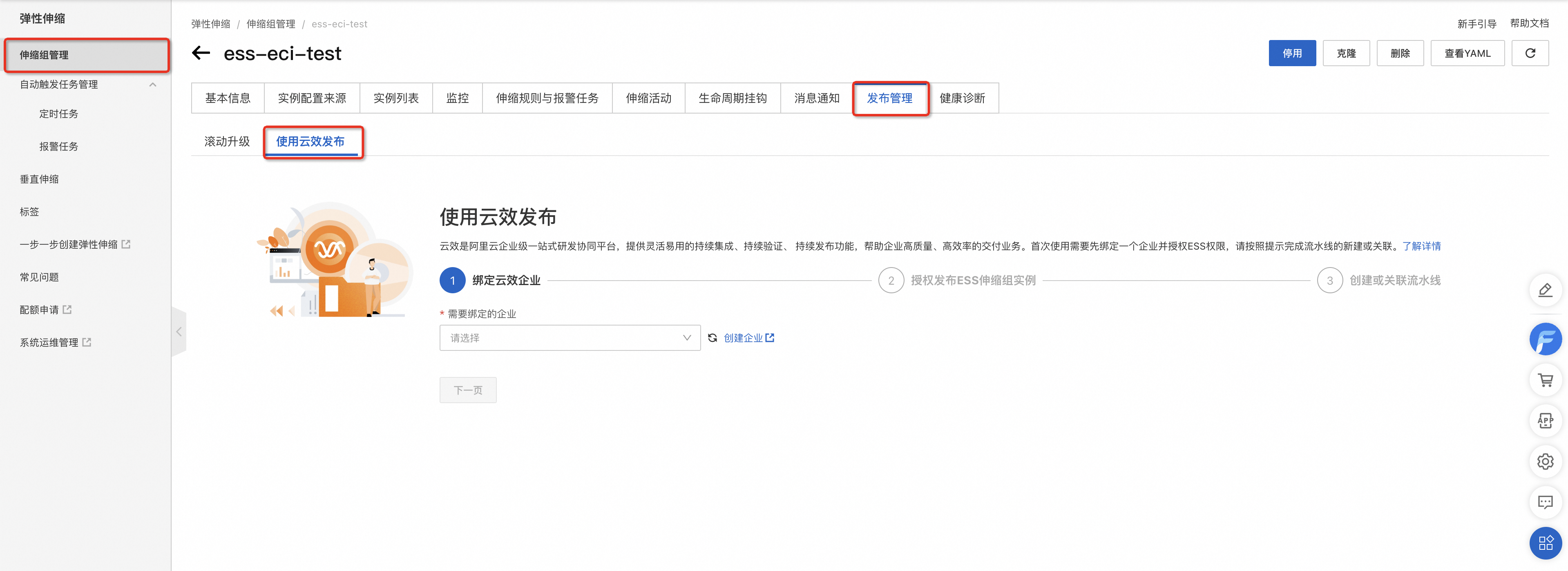This screenshot has height=571, width=1568.
Task: Click the 了解详情 link
Action: (x=1421, y=246)
